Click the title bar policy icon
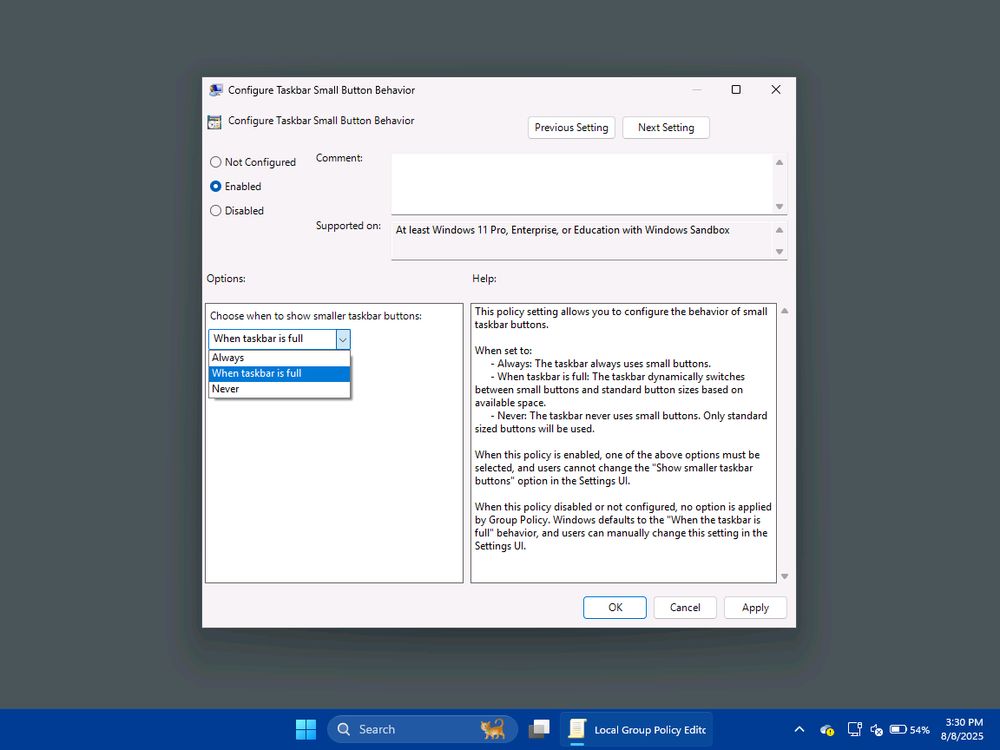The width and height of the screenshot is (1000, 750). coord(216,90)
